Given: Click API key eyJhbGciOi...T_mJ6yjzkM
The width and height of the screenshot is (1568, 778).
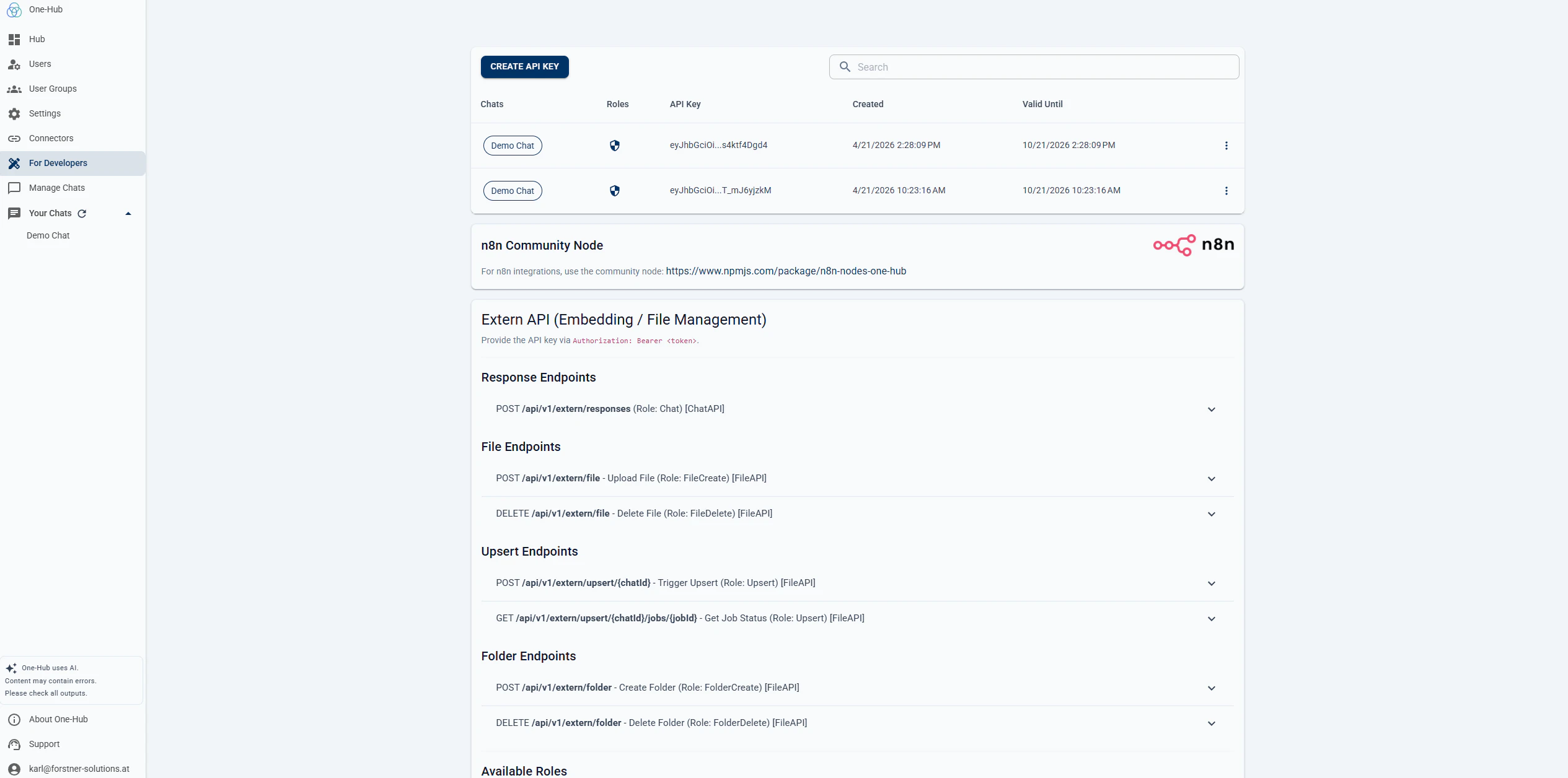Looking at the screenshot, I should pyautogui.click(x=720, y=191).
